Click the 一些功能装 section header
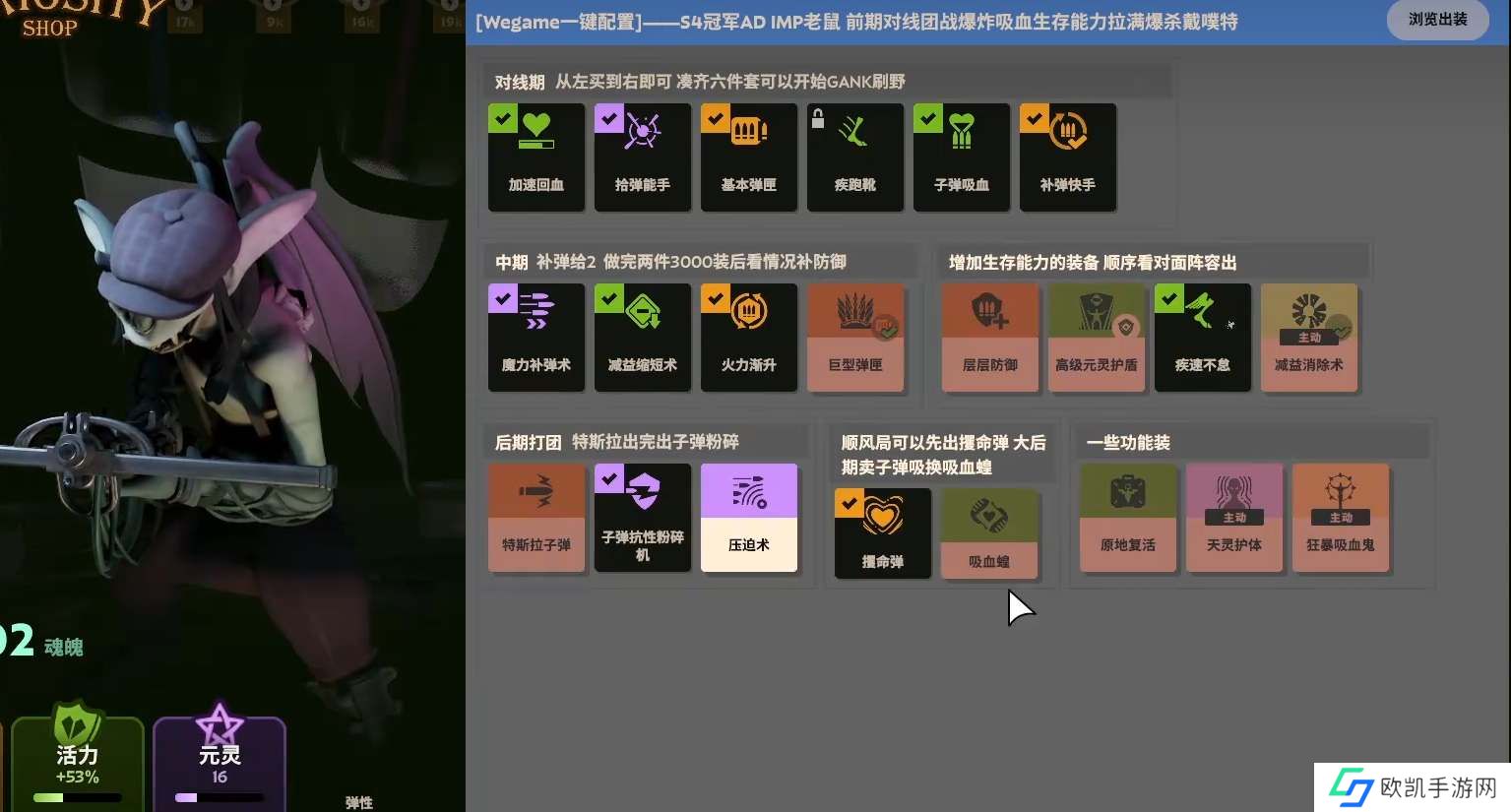The width and height of the screenshot is (1511, 812). [x=1128, y=443]
